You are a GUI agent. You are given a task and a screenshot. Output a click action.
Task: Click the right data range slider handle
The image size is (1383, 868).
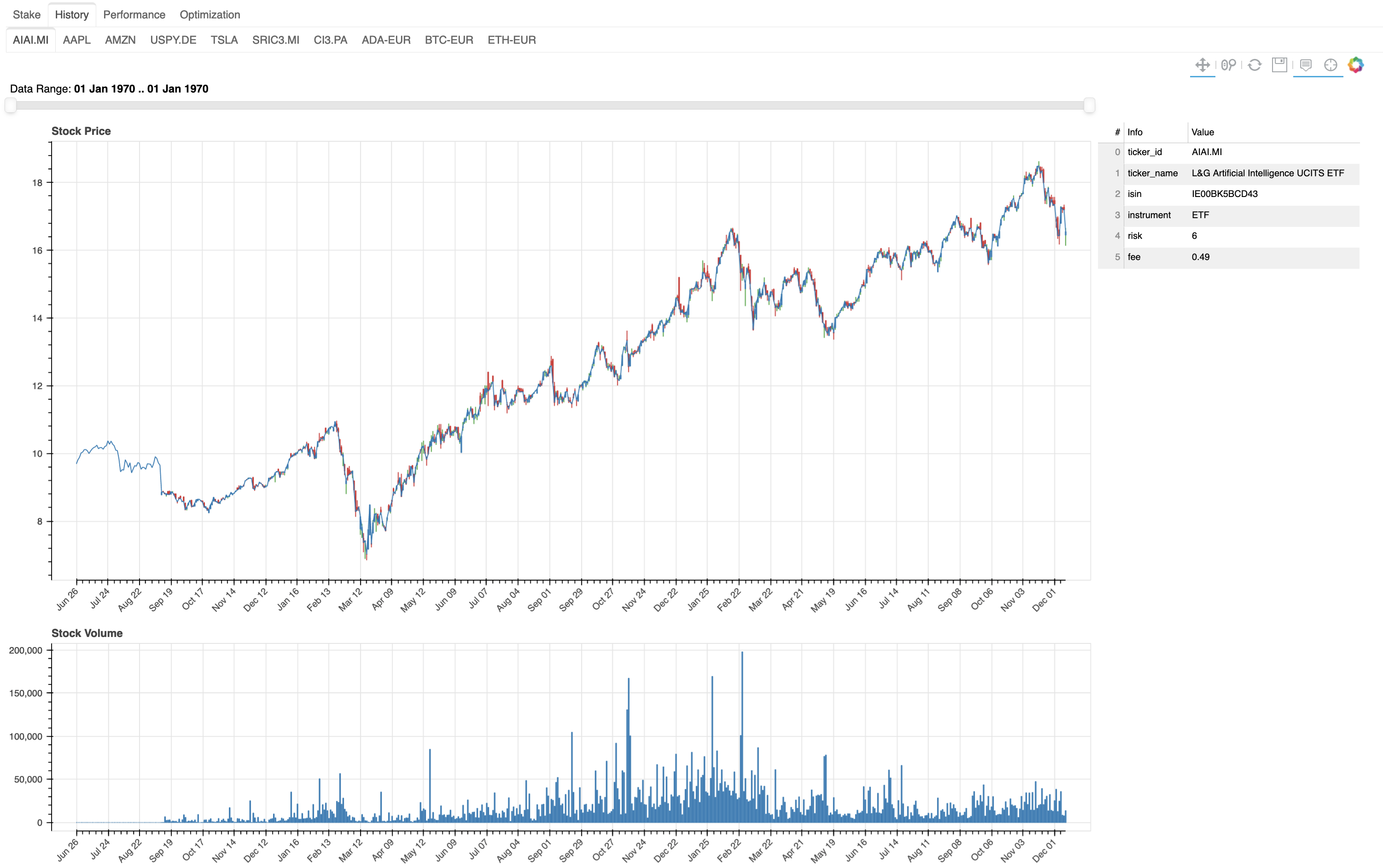pyautogui.click(x=1089, y=105)
